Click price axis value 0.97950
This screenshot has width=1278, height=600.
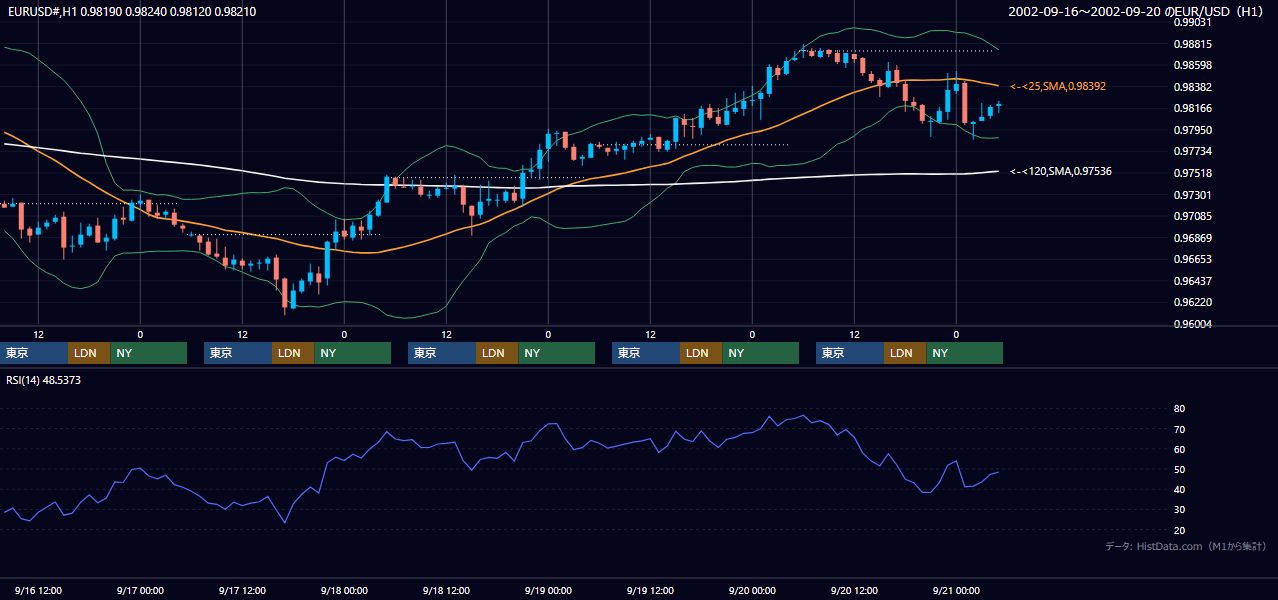pos(1193,130)
